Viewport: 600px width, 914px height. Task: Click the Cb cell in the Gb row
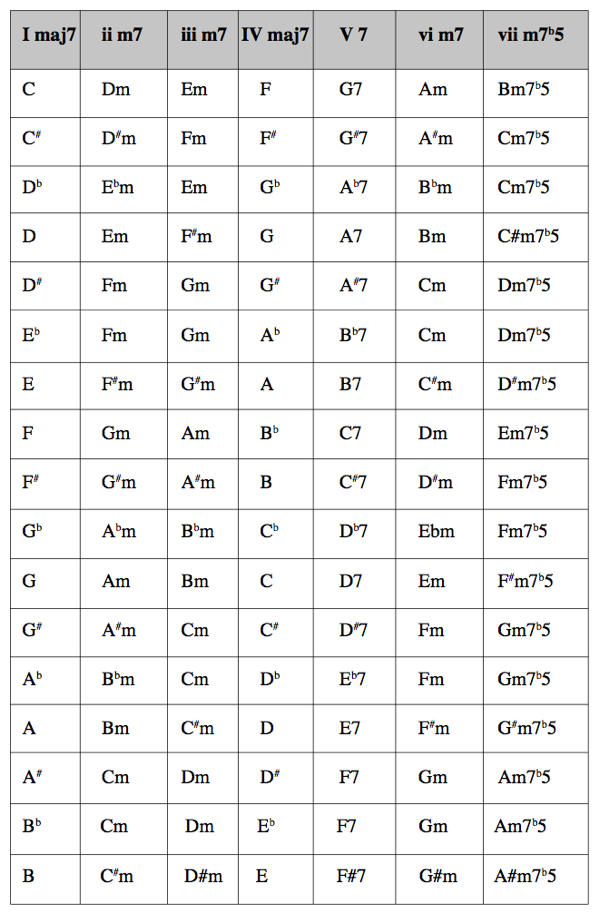pos(276,533)
